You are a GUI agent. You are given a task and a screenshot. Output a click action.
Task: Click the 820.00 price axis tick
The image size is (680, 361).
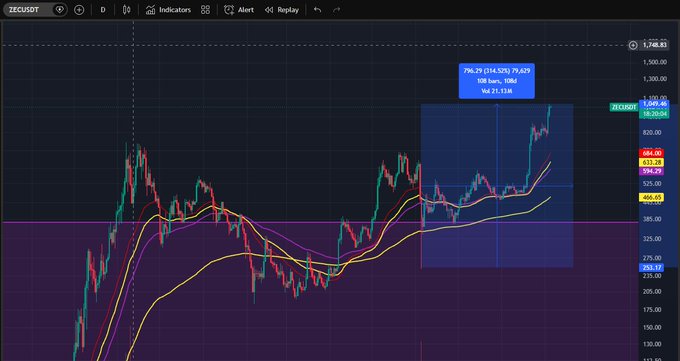point(652,132)
